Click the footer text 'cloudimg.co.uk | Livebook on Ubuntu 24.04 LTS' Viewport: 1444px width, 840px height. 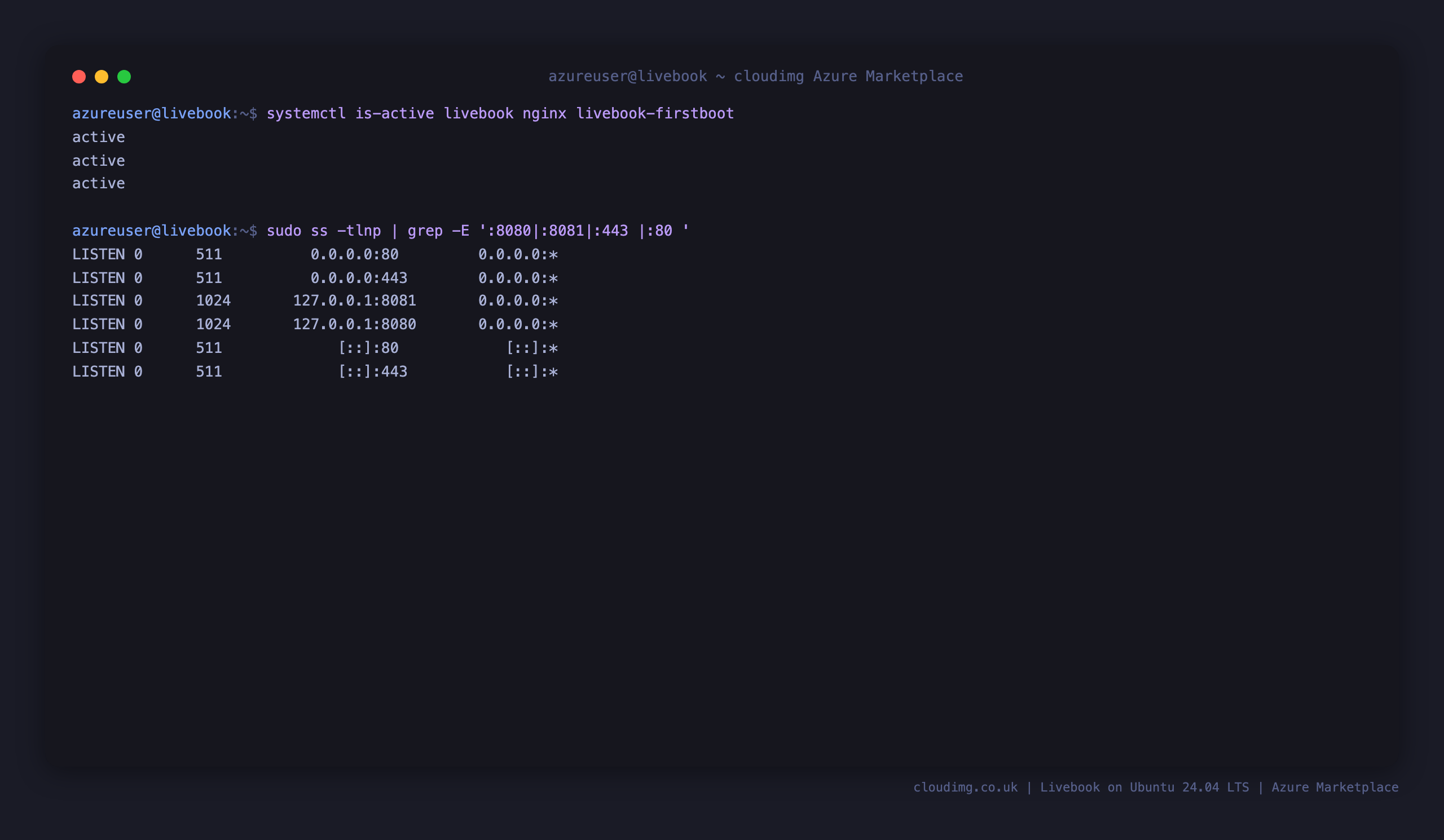click(x=1081, y=788)
